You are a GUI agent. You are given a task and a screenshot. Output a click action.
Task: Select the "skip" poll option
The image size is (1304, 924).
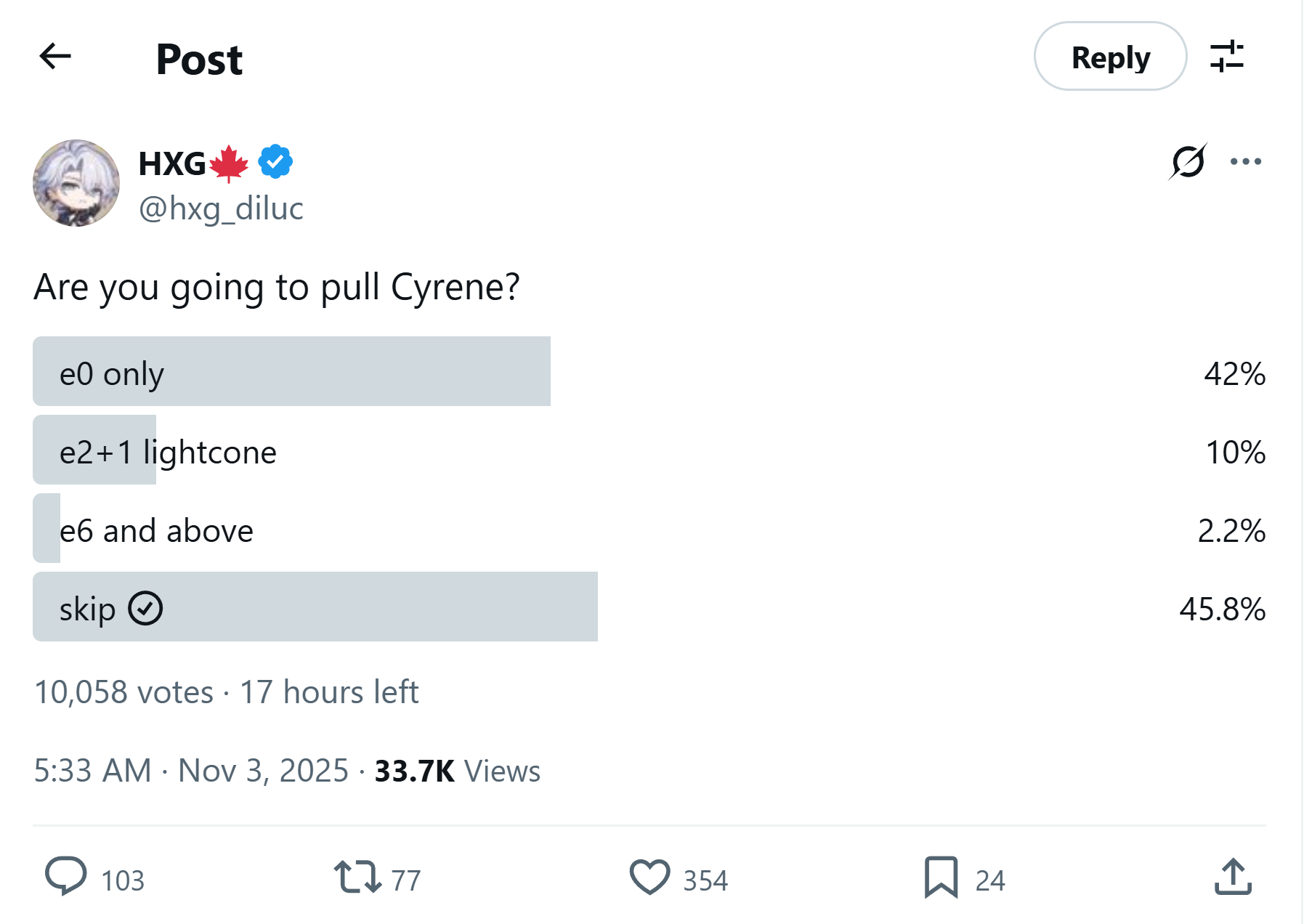coord(291,607)
